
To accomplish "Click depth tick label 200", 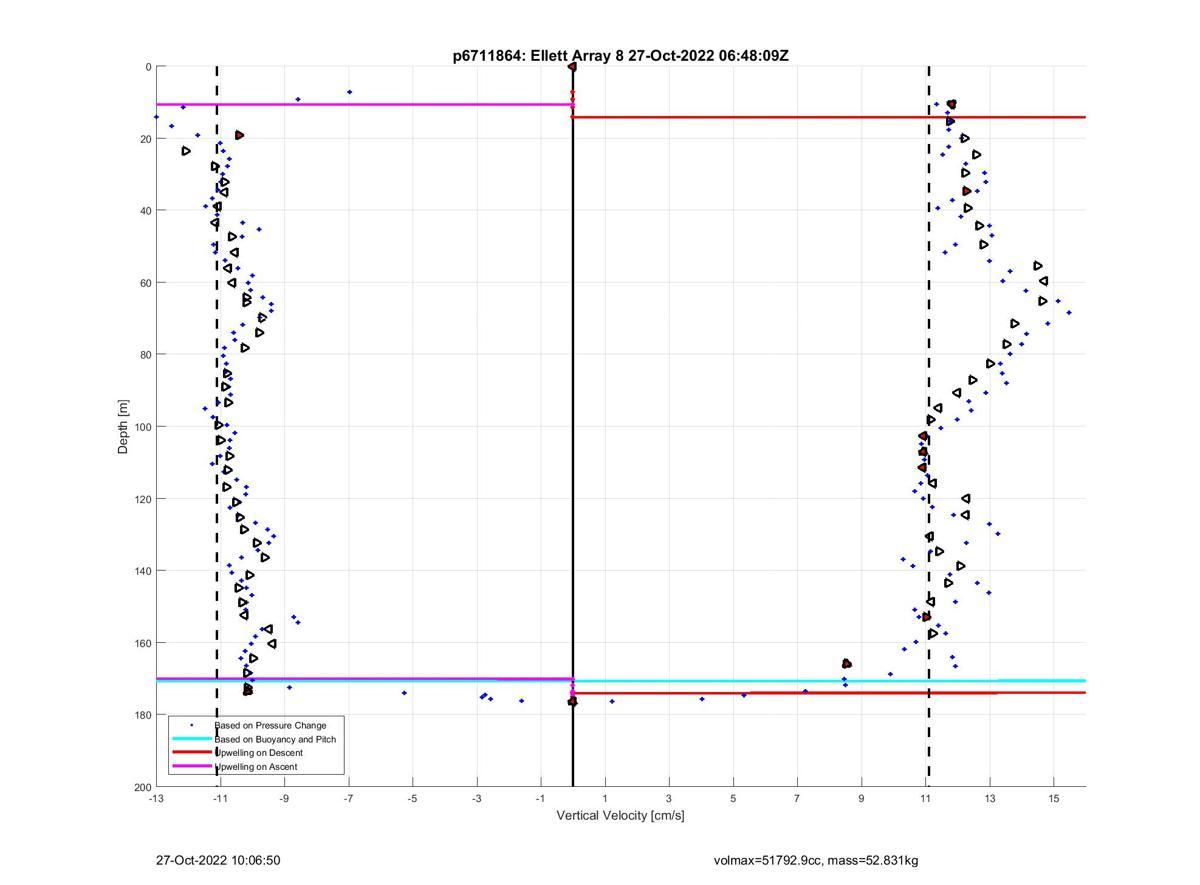I will tap(141, 787).
